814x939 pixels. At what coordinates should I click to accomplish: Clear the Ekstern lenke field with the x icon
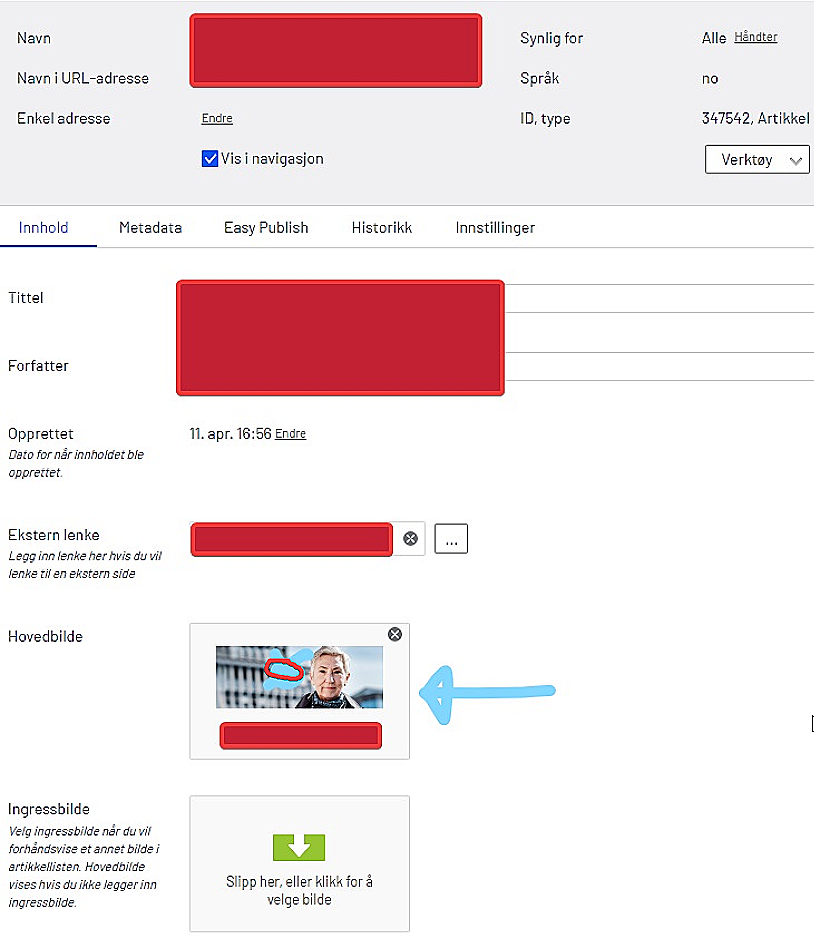point(410,539)
